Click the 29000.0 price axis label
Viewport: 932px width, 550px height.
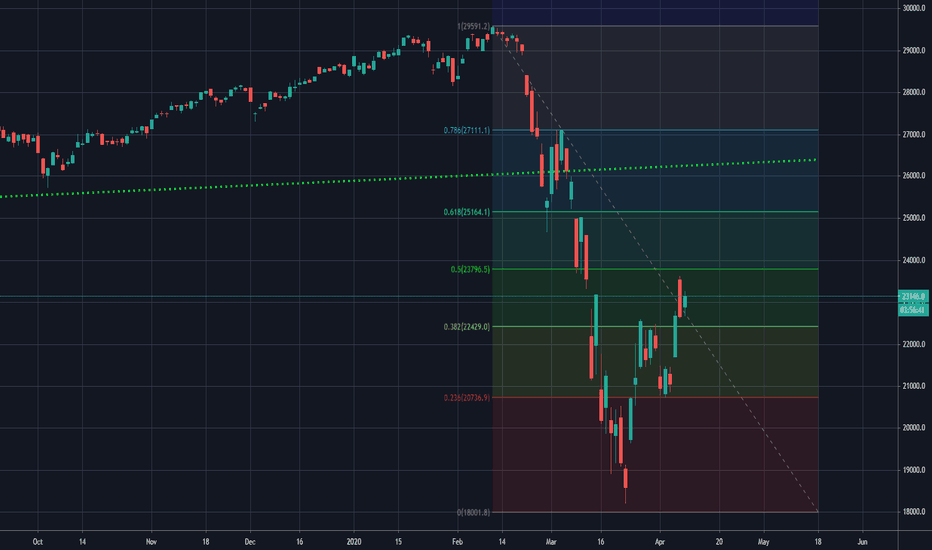pos(914,51)
